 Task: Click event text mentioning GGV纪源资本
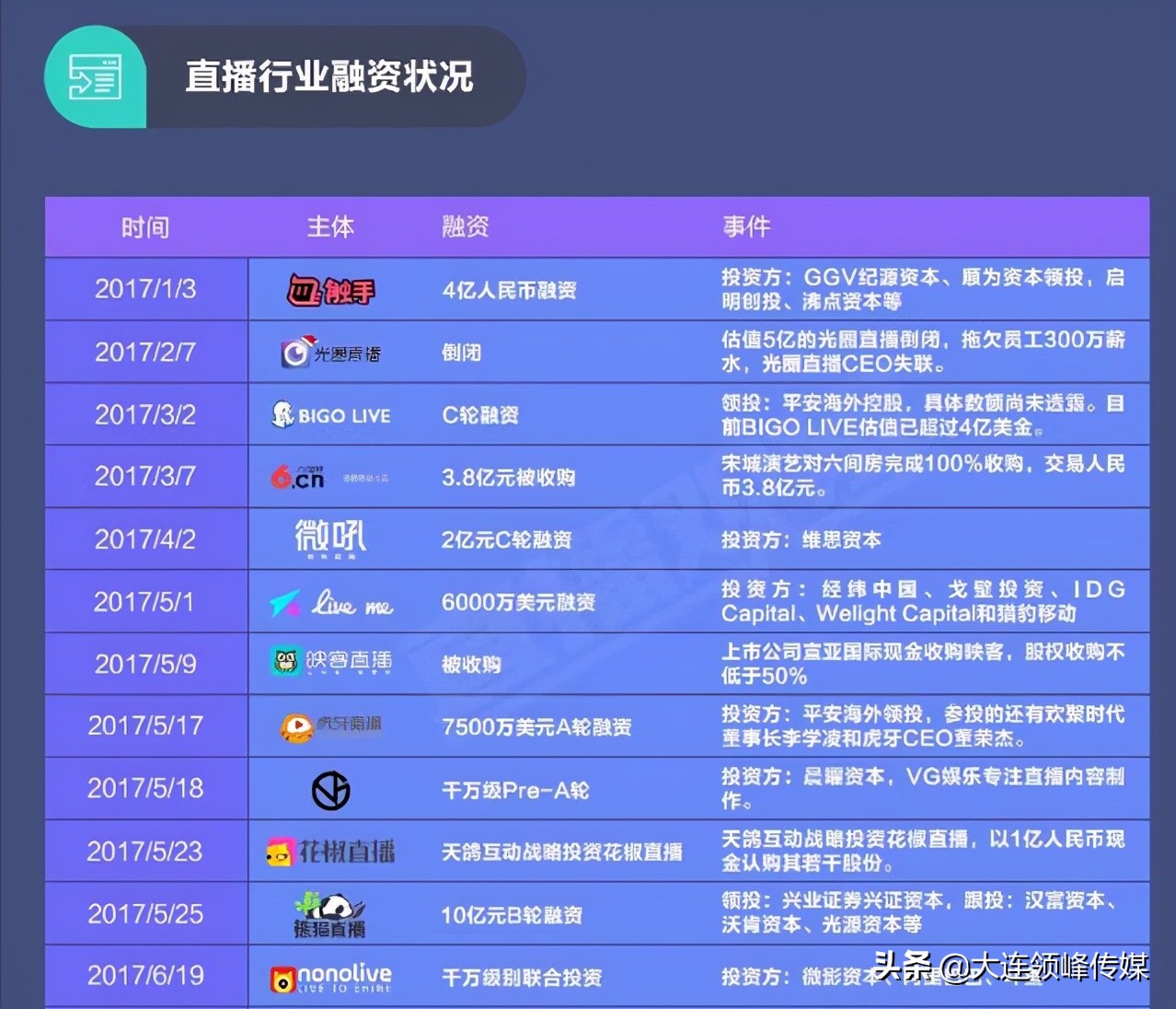click(923, 289)
